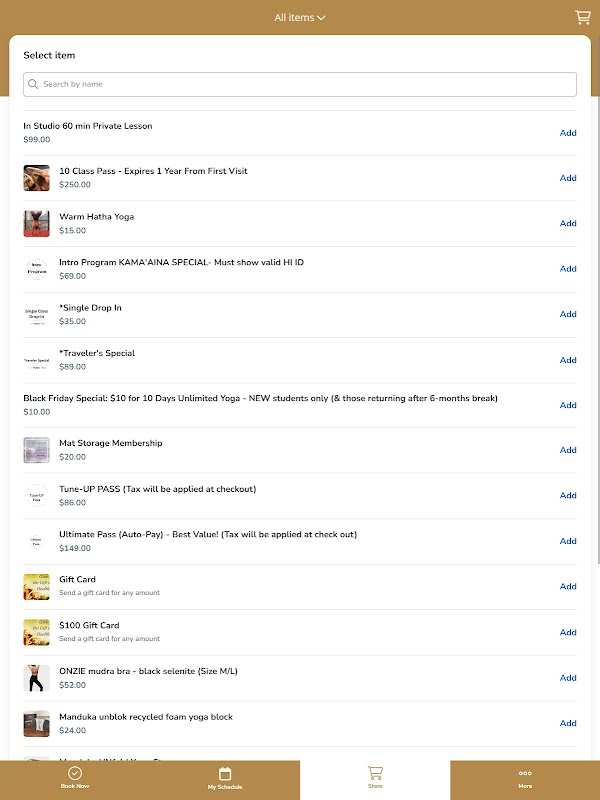This screenshot has height=800, width=600.
Task: Add Black Friday Special to cart
Action: (568, 405)
